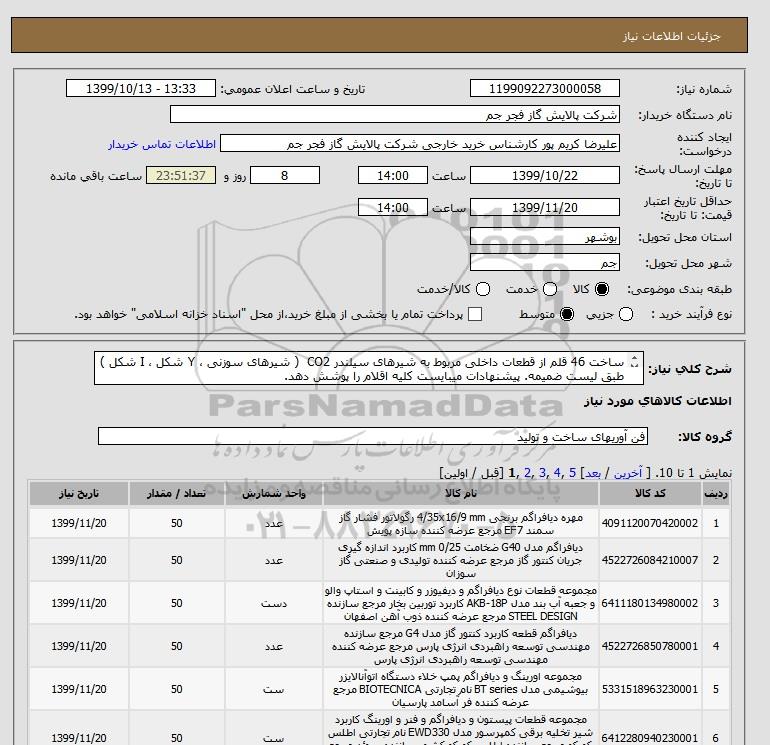This screenshot has height=745, width=770.
Task: Click price validity date 1399/11/20 field
Action: 545,207
